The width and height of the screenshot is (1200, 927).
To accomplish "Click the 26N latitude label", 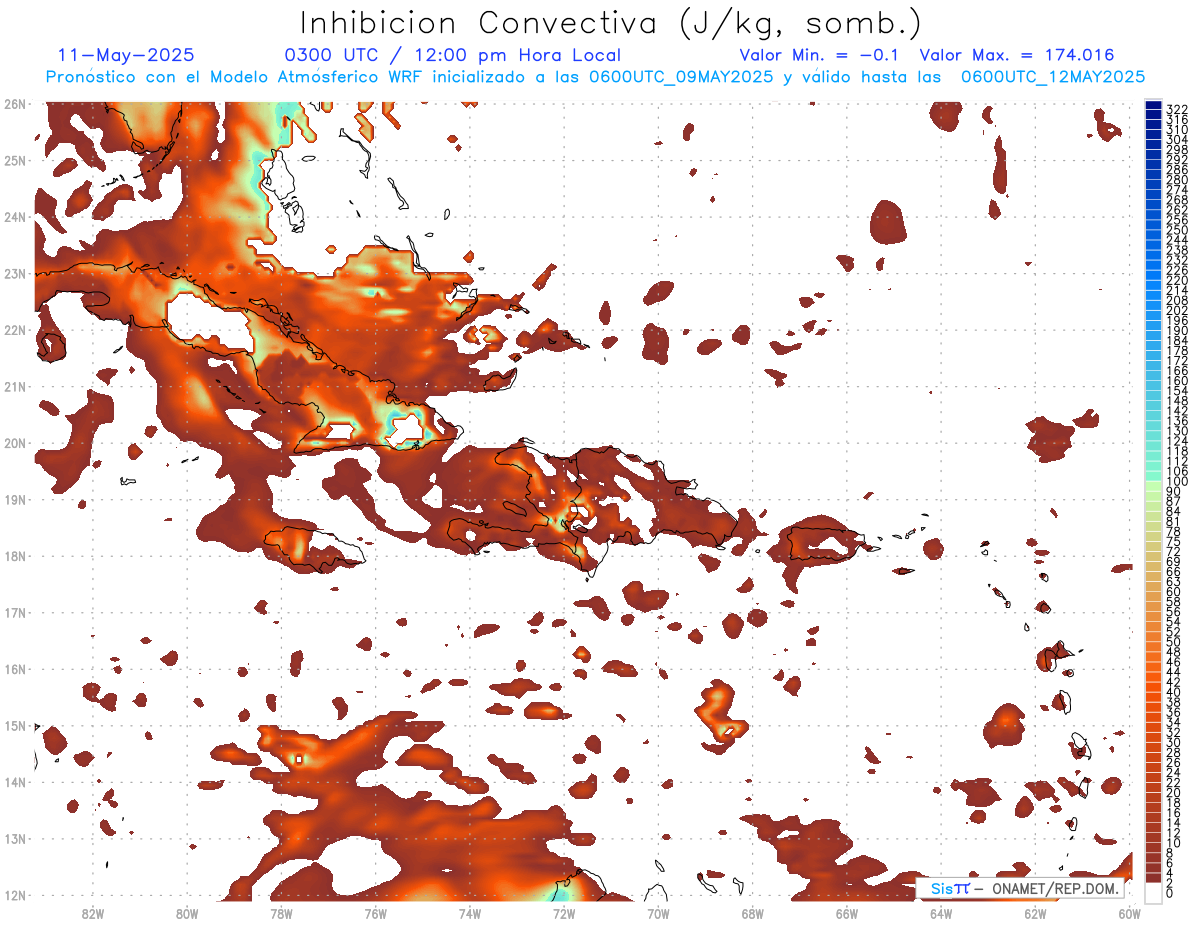I will click(x=14, y=104).
